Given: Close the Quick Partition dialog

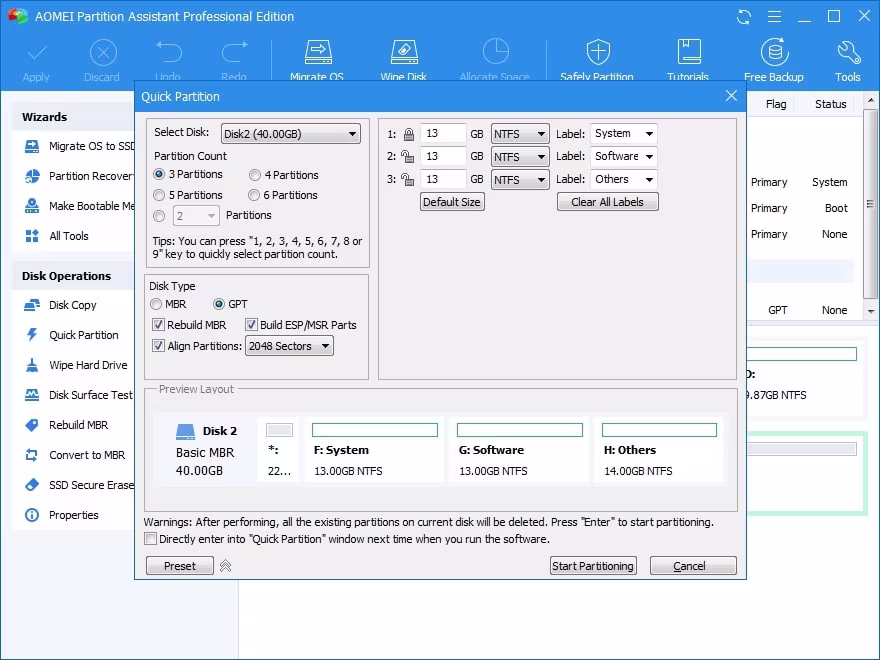Looking at the screenshot, I should click(x=731, y=96).
